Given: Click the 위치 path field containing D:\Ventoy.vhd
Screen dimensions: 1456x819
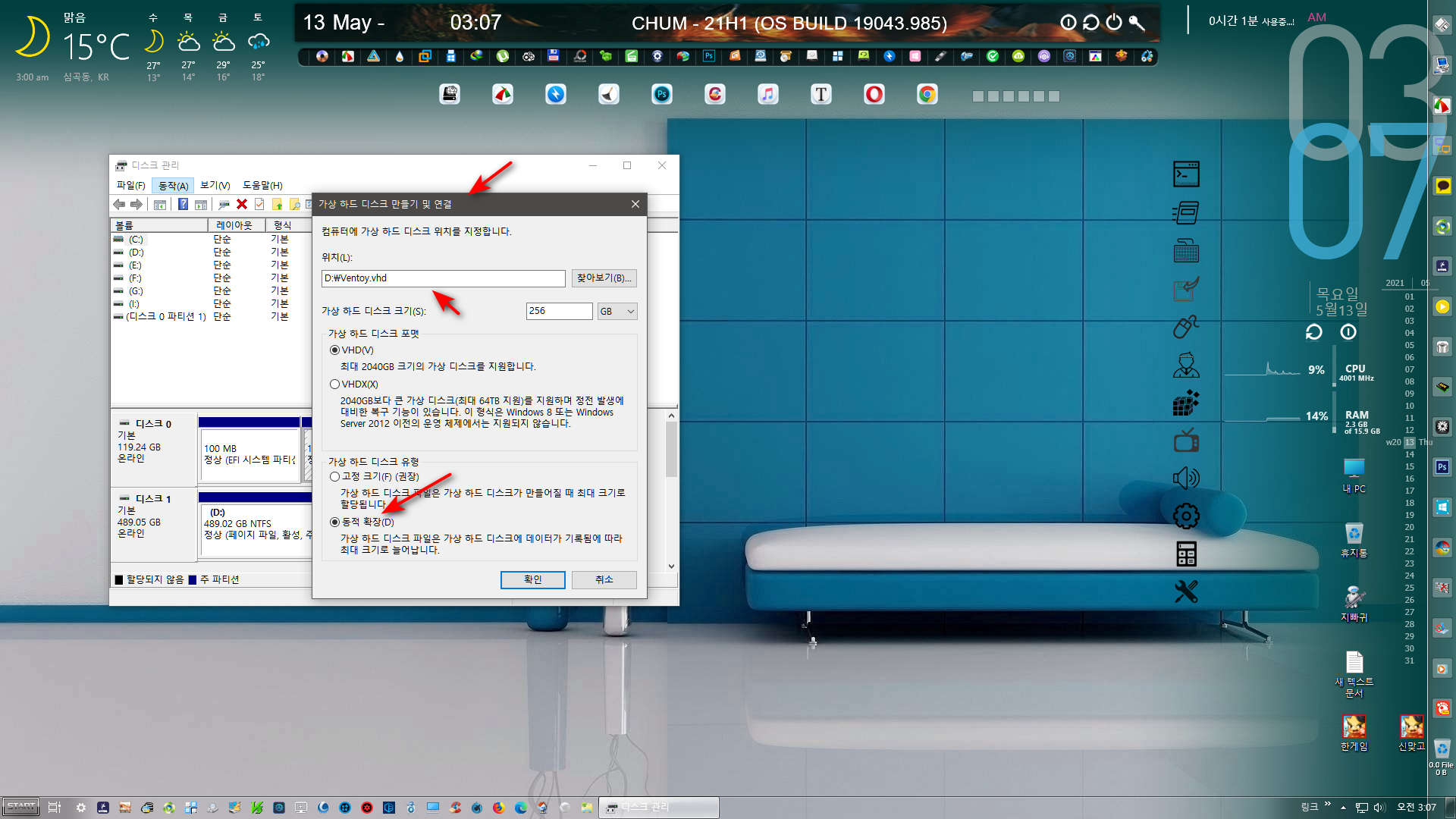Looking at the screenshot, I should coord(444,278).
